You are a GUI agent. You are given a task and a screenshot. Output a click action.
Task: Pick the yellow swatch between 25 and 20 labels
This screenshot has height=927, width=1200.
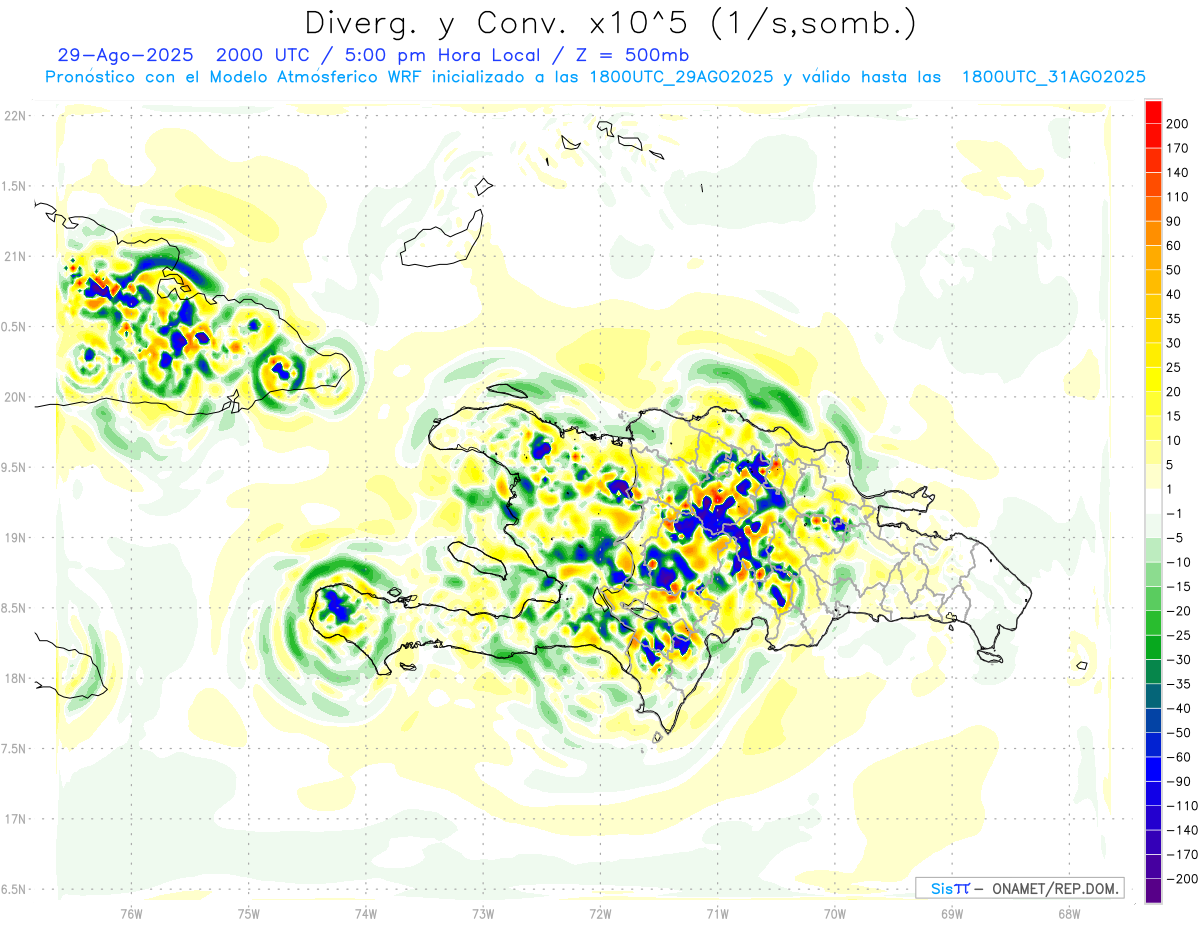(x=1153, y=379)
